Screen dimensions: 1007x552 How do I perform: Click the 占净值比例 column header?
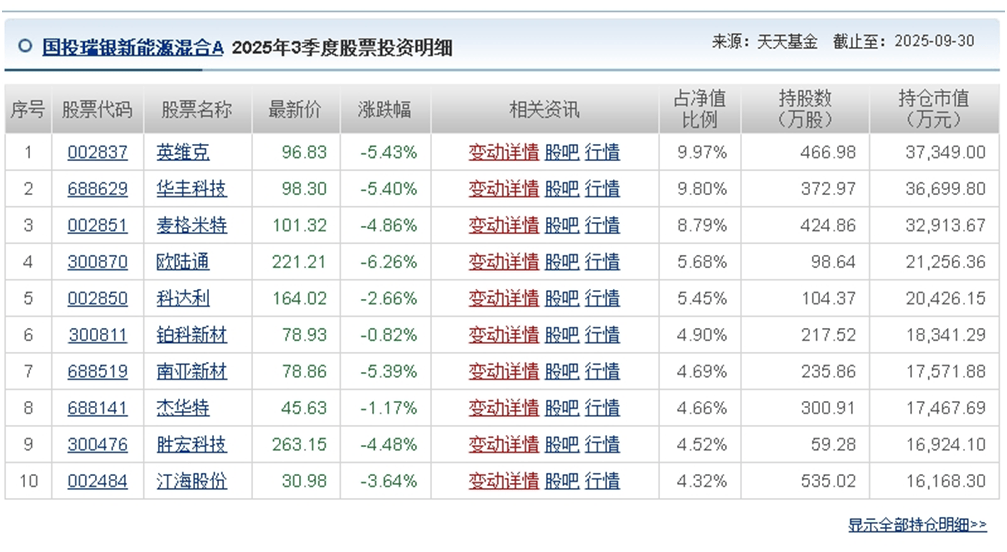click(x=699, y=109)
